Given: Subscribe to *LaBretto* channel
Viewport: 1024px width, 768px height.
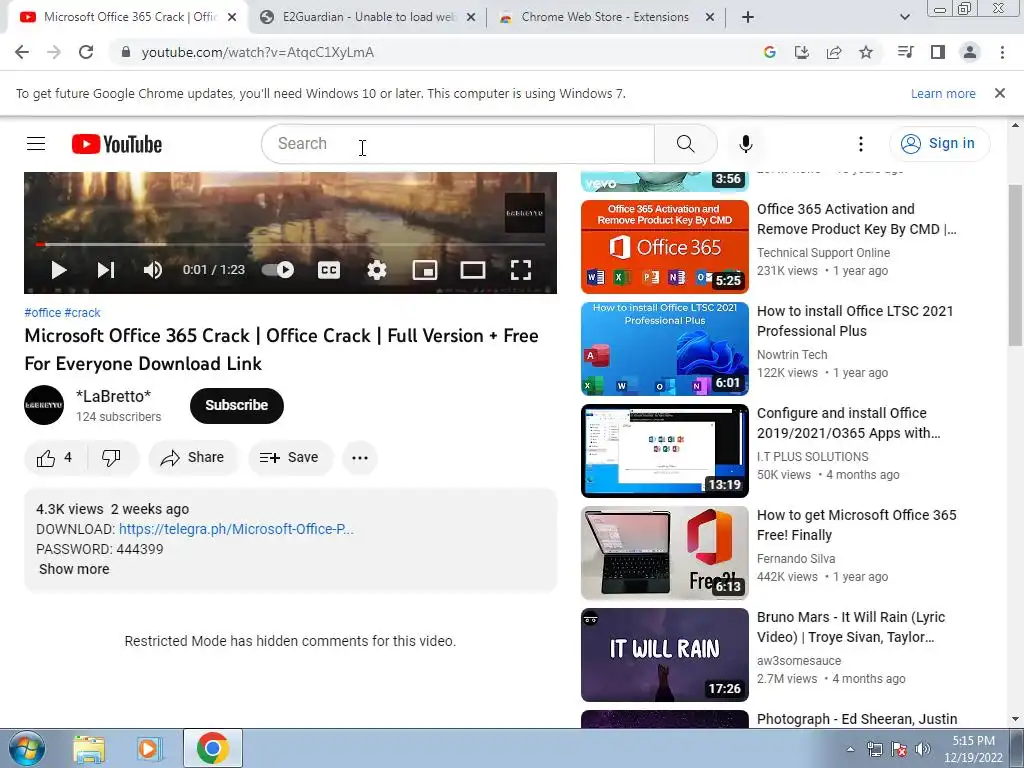Looking at the screenshot, I should [236, 406].
